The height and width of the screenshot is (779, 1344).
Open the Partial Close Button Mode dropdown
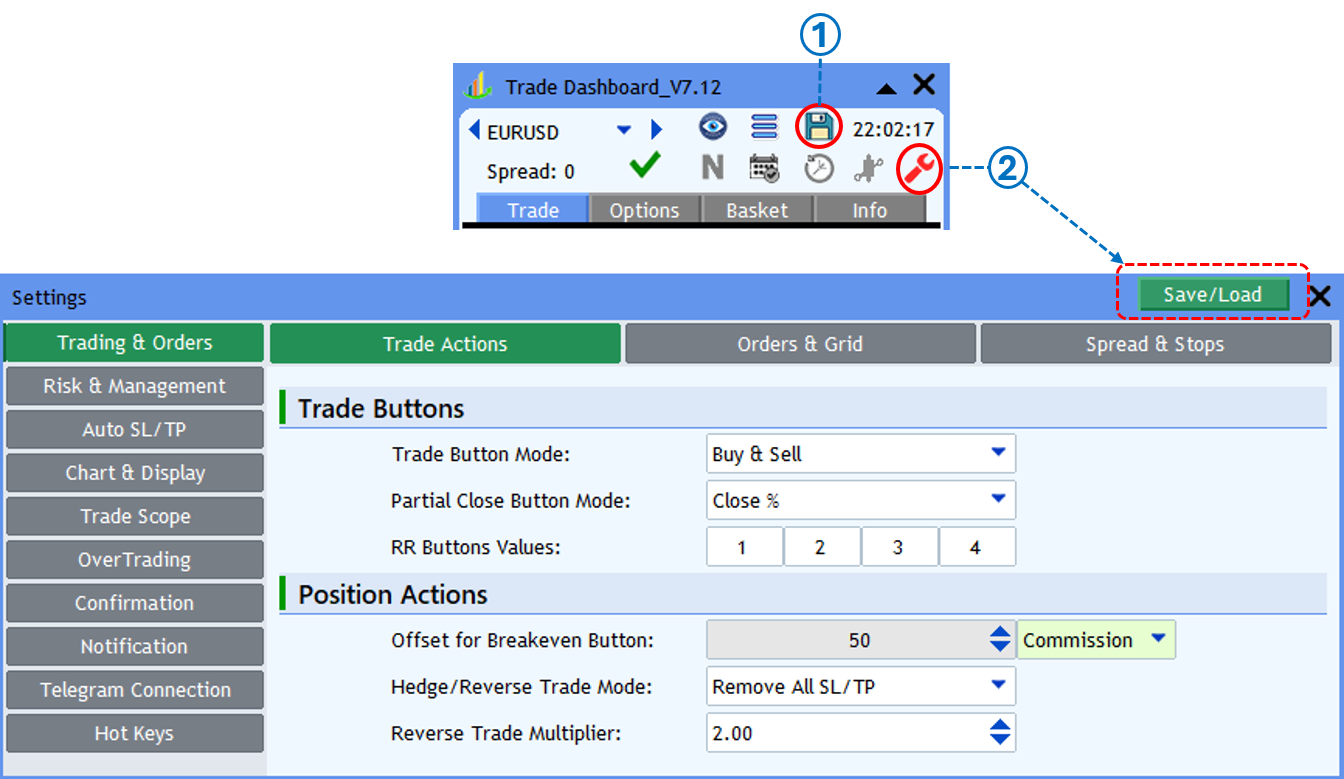tap(861, 500)
